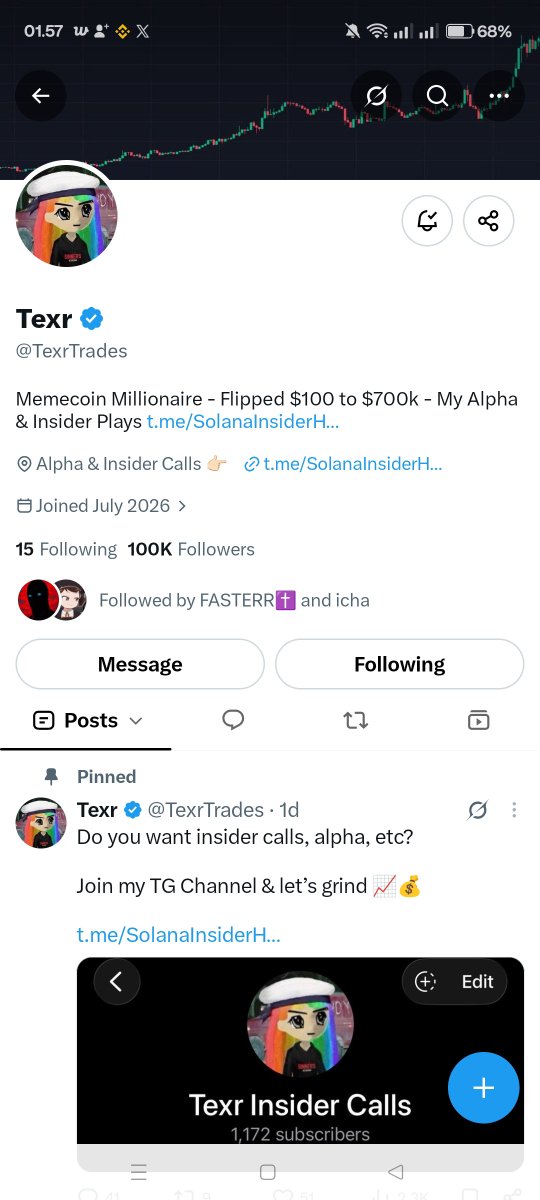Screen dimensions: 540x1200
Task: Open the 100K Followers list
Action: click(191, 549)
